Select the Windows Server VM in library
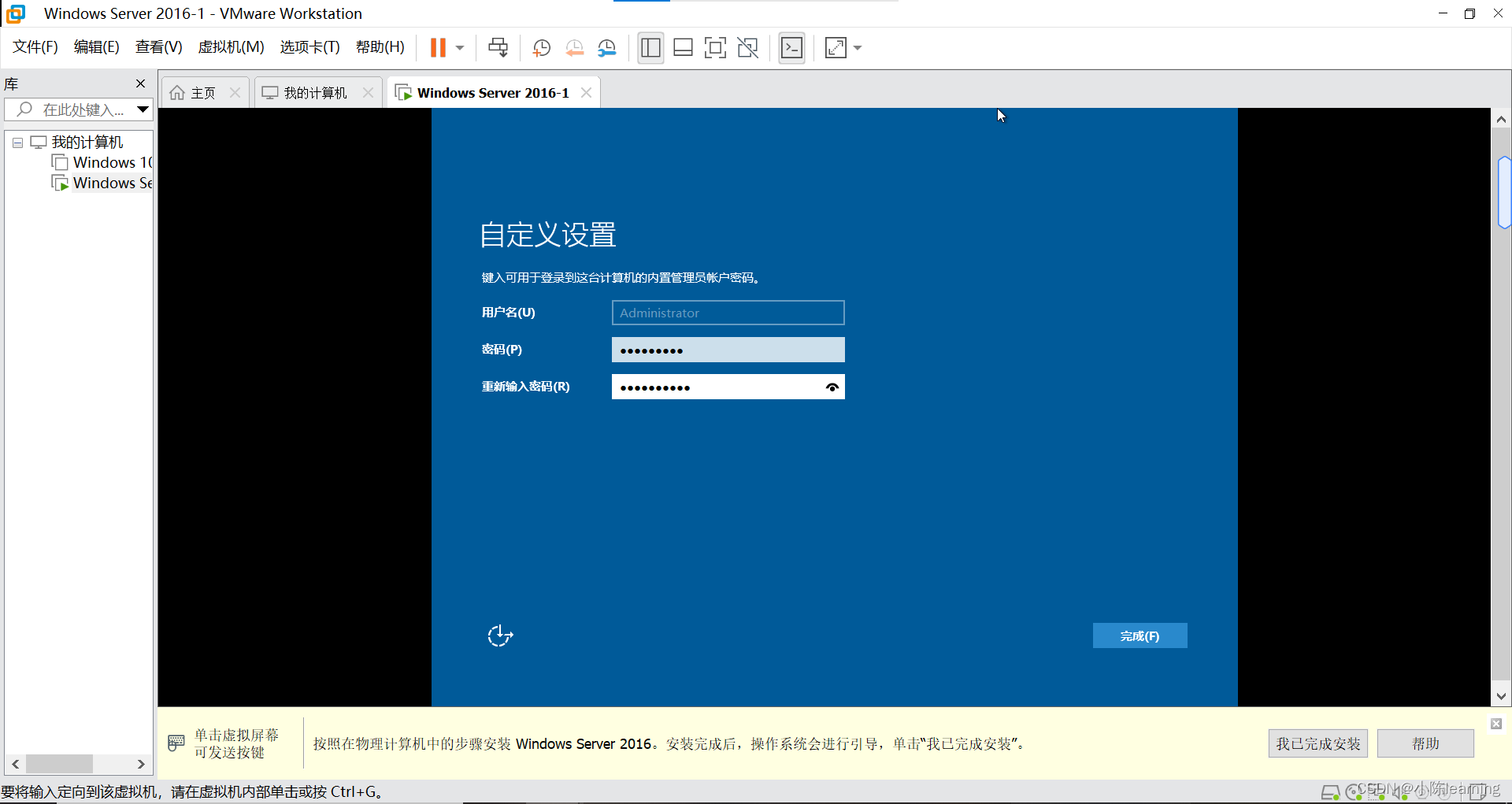The width and height of the screenshot is (1512, 804). (112, 183)
